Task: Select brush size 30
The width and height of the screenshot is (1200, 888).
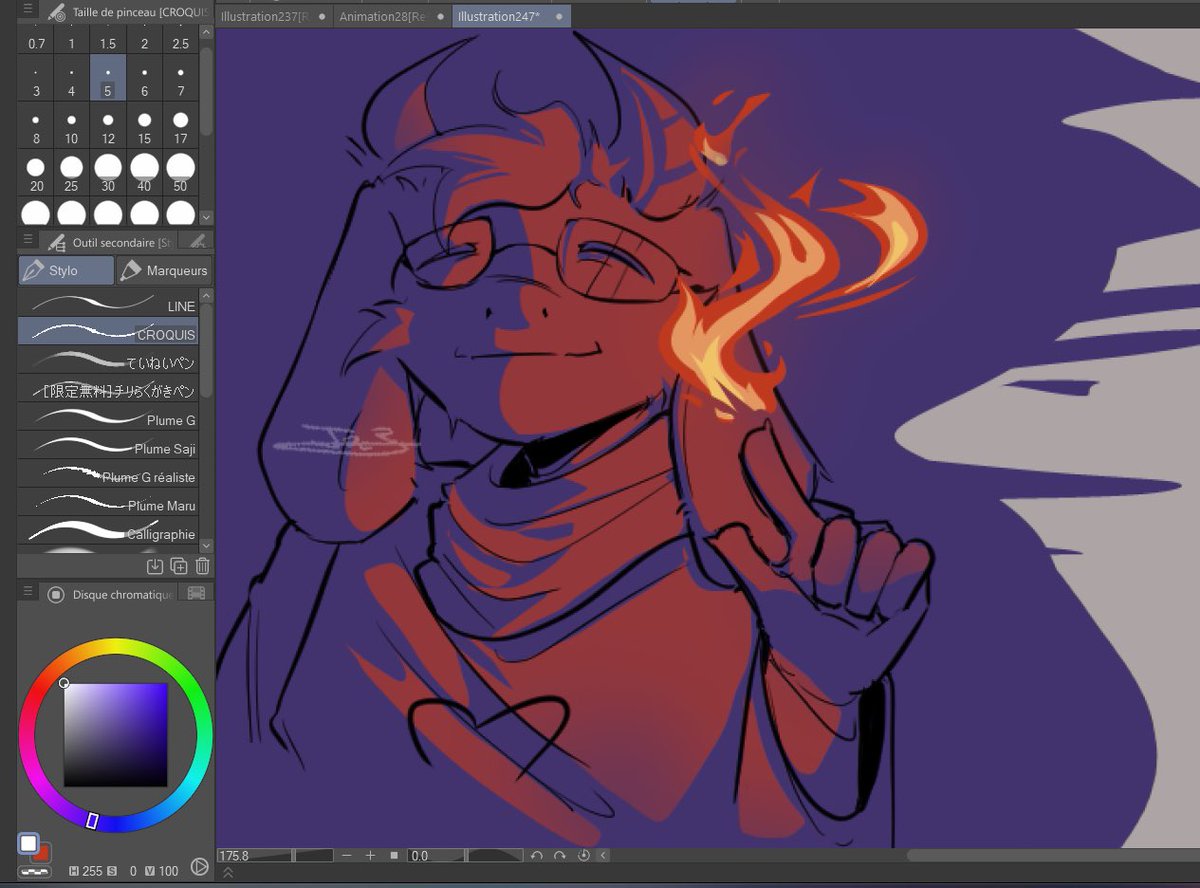Action: coord(108,173)
